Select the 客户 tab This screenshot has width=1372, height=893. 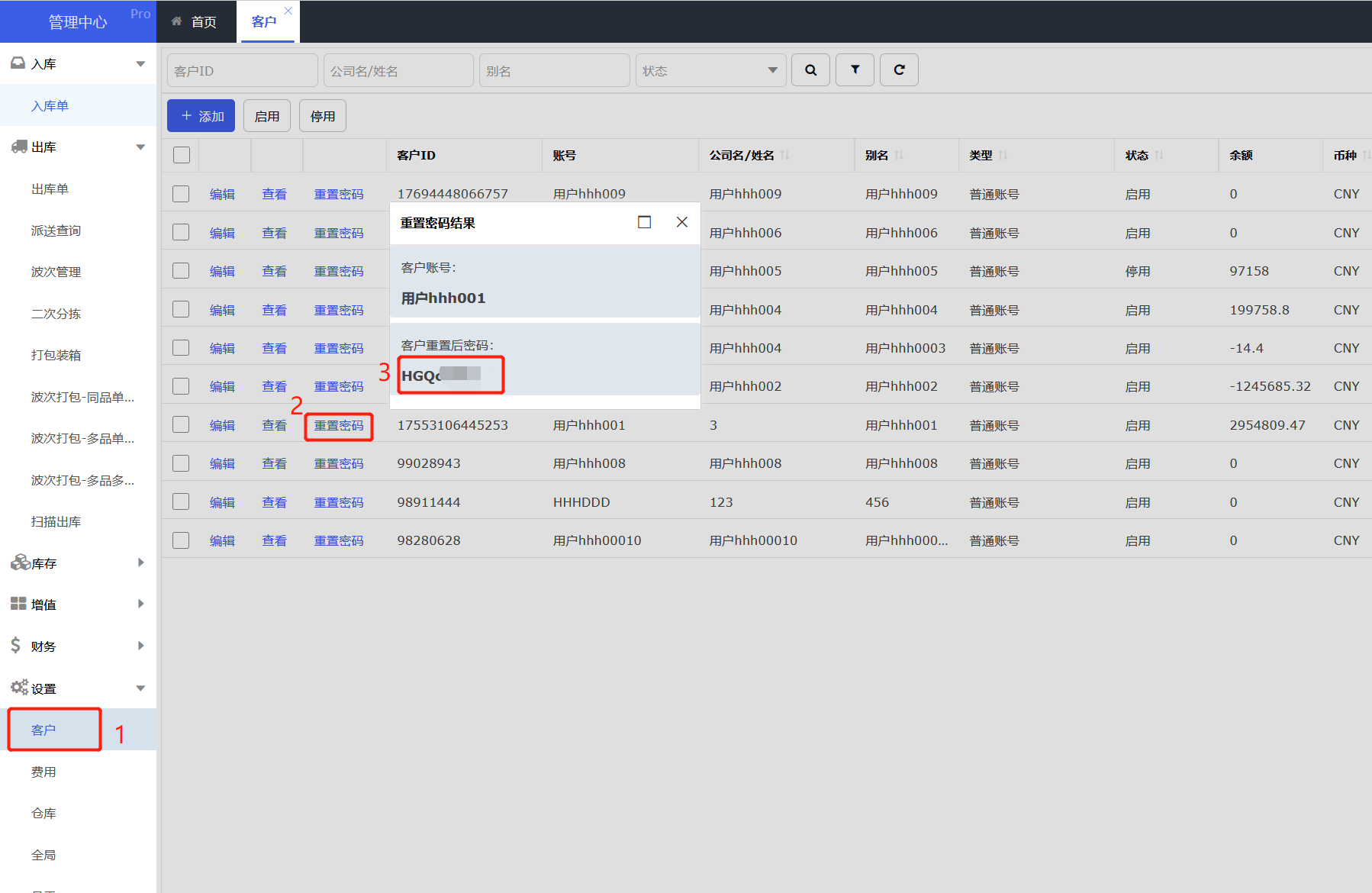coord(264,21)
